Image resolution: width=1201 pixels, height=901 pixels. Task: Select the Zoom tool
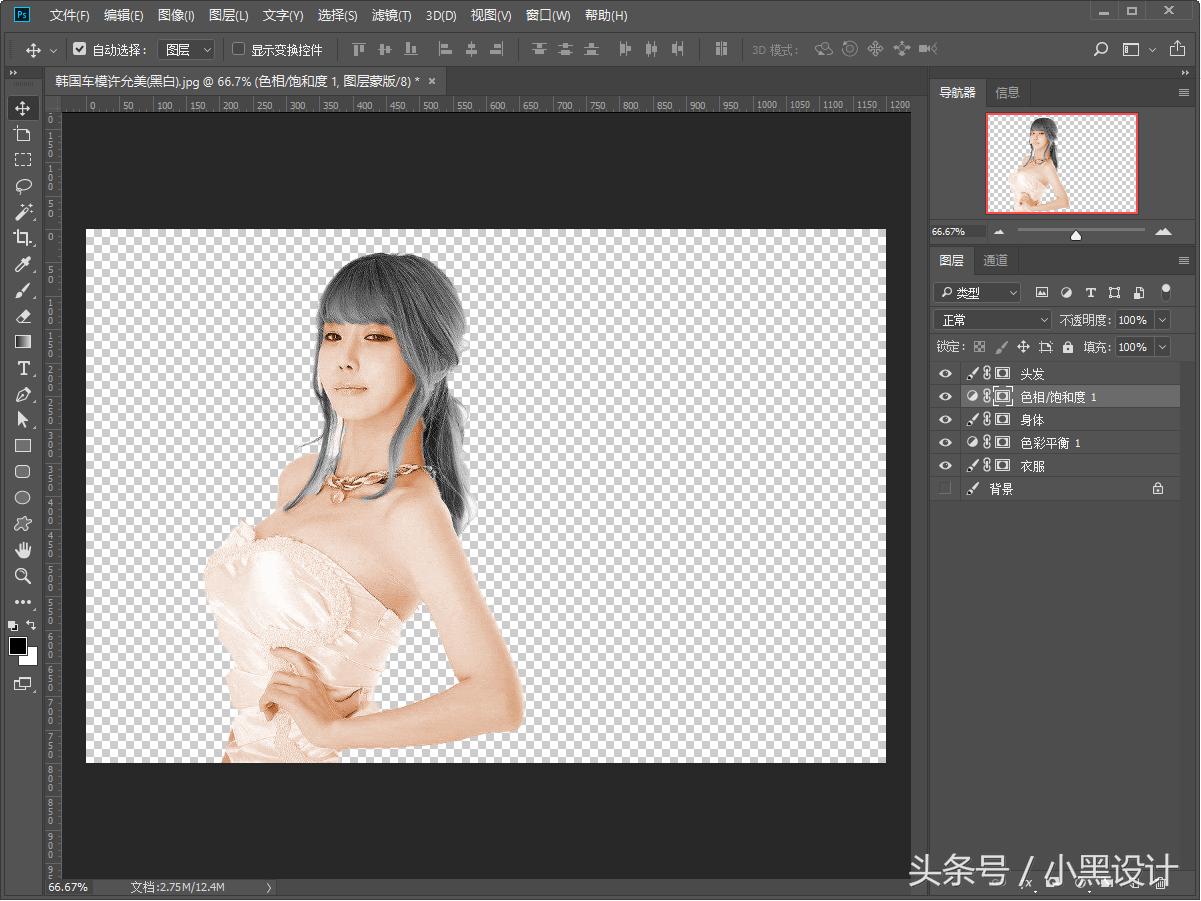23,576
